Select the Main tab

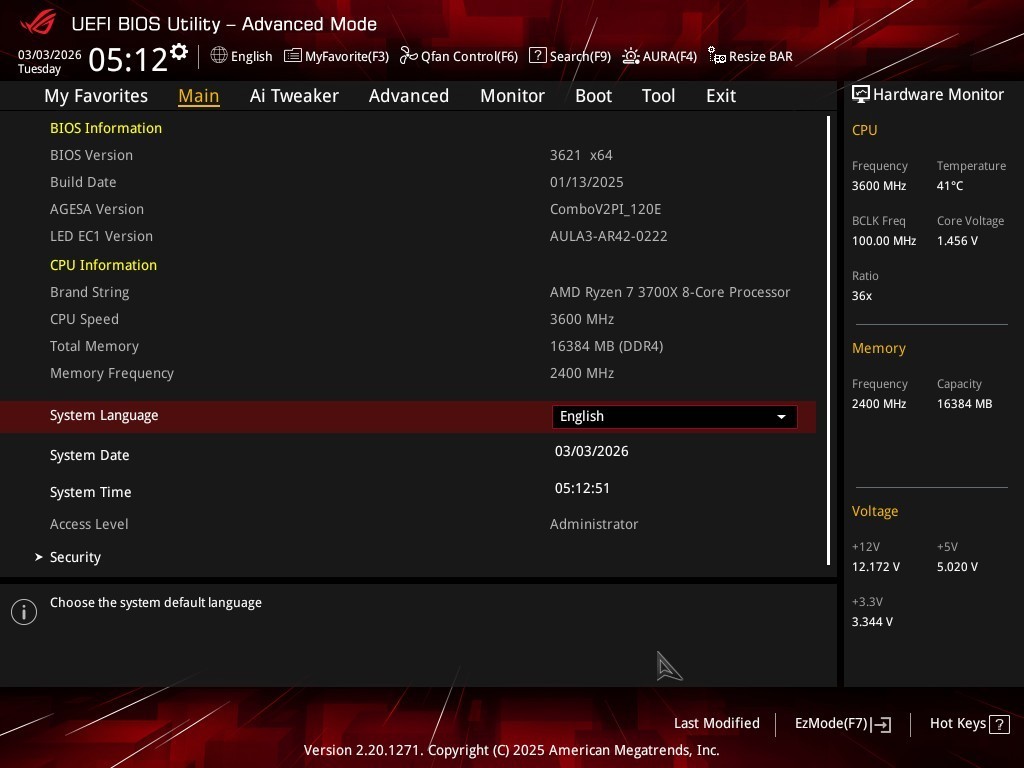199,96
